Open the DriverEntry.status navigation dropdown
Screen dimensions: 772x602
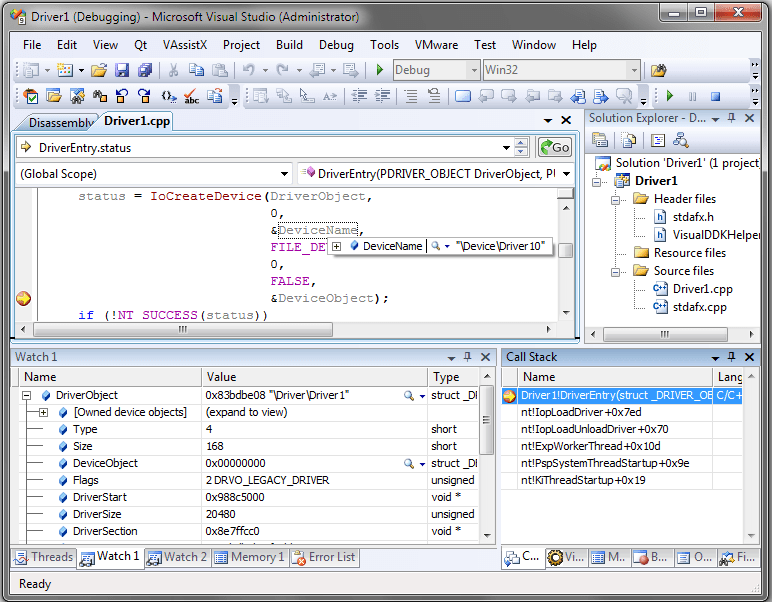tap(506, 148)
